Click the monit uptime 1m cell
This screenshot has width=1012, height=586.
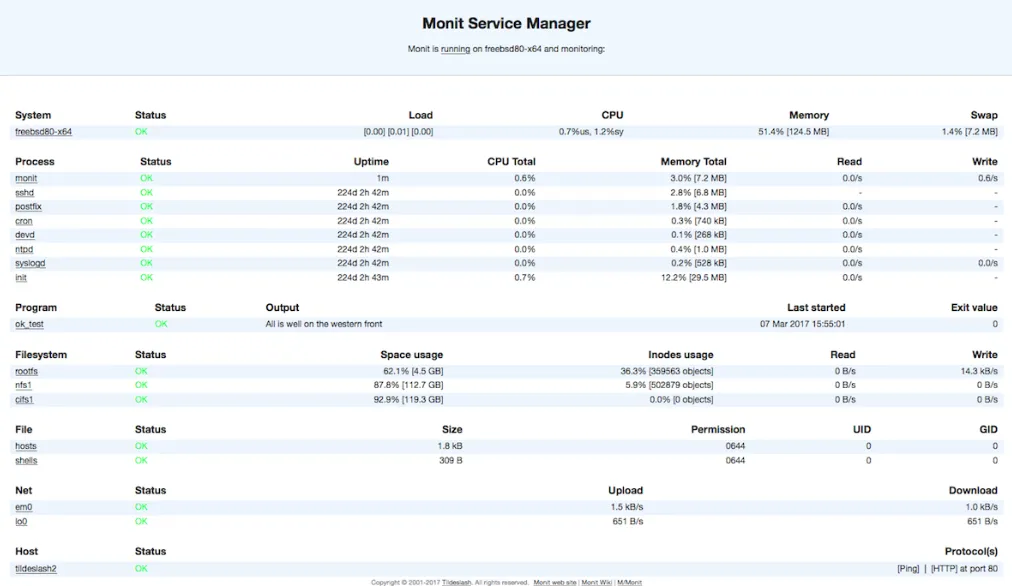[x=383, y=178]
